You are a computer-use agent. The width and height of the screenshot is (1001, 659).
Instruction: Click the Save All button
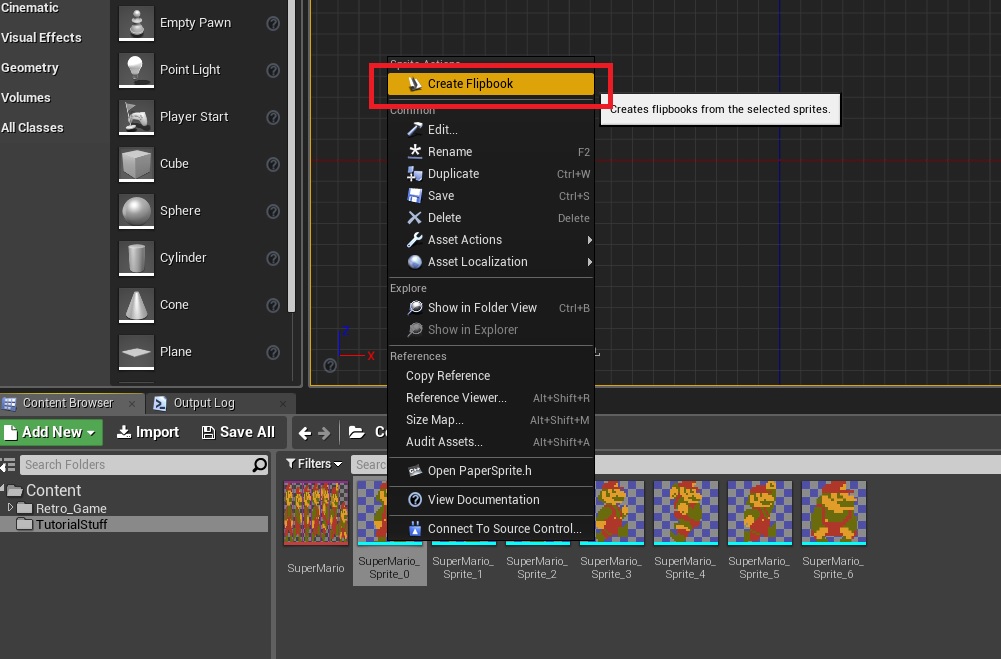click(238, 432)
